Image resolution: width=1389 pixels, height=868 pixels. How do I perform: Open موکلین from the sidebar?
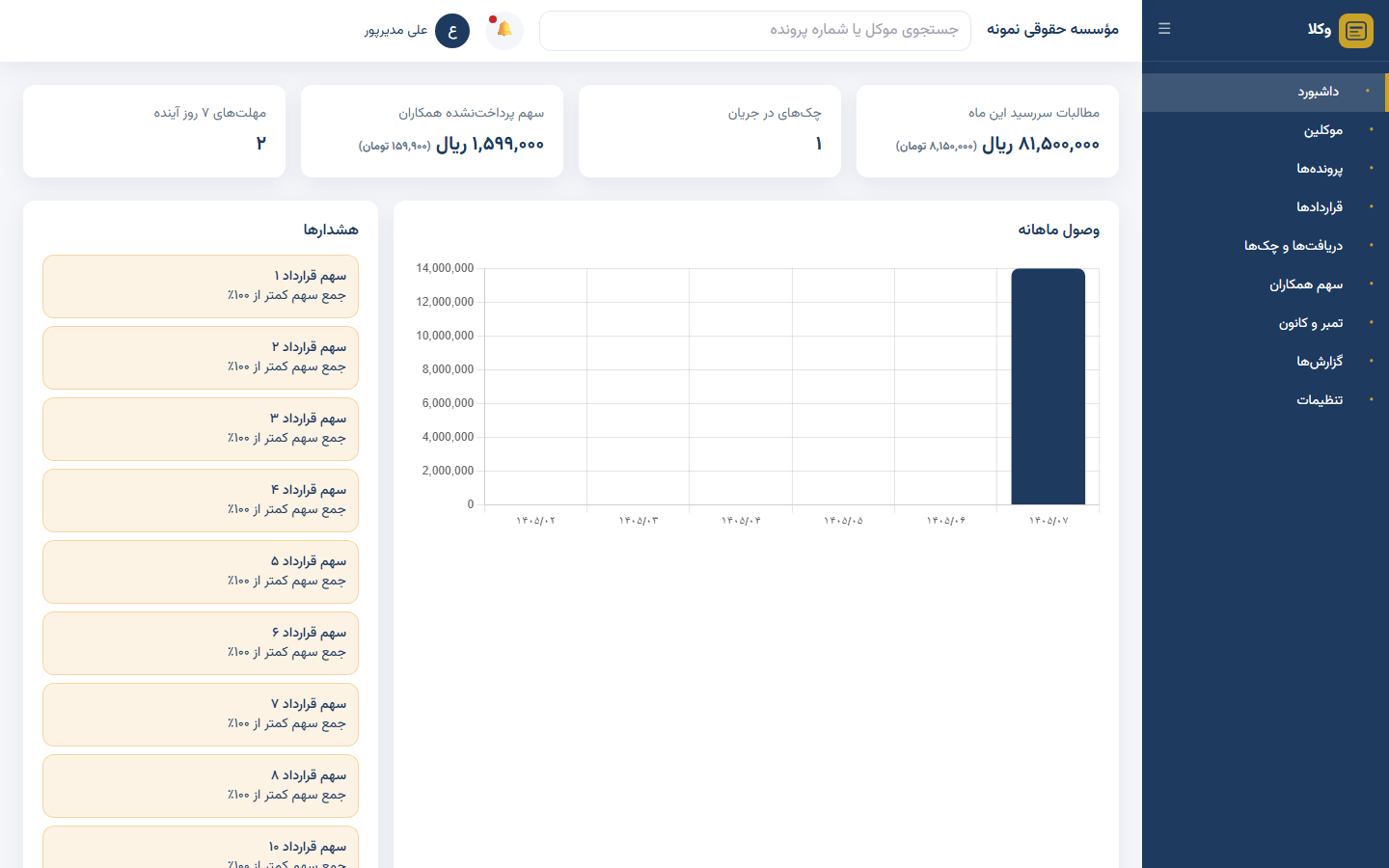pos(1266,130)
